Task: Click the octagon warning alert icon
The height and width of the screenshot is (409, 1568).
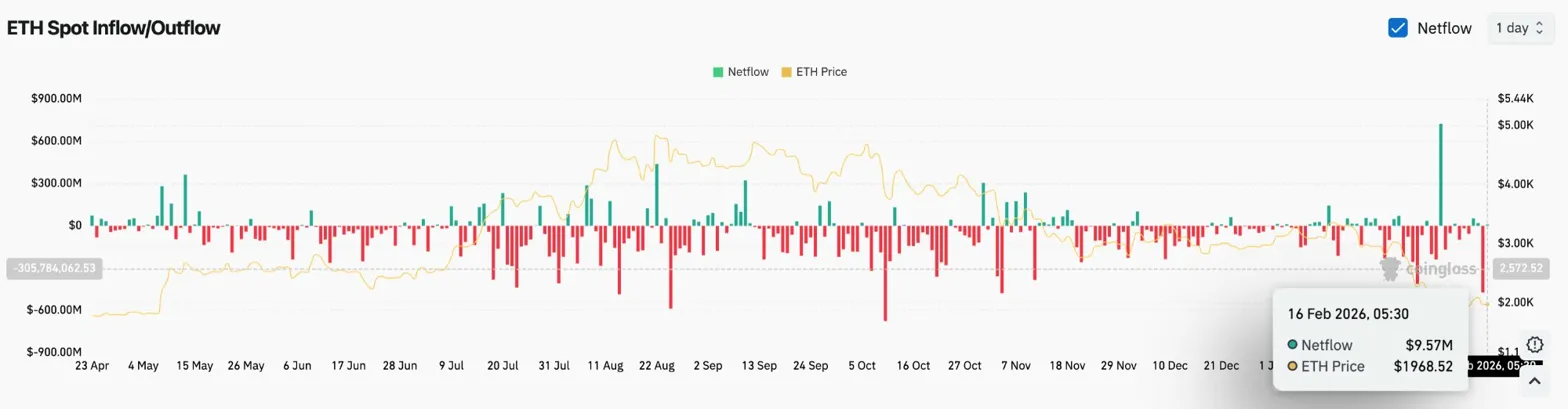Action: pyautogui.click(x=1536, y=344)
